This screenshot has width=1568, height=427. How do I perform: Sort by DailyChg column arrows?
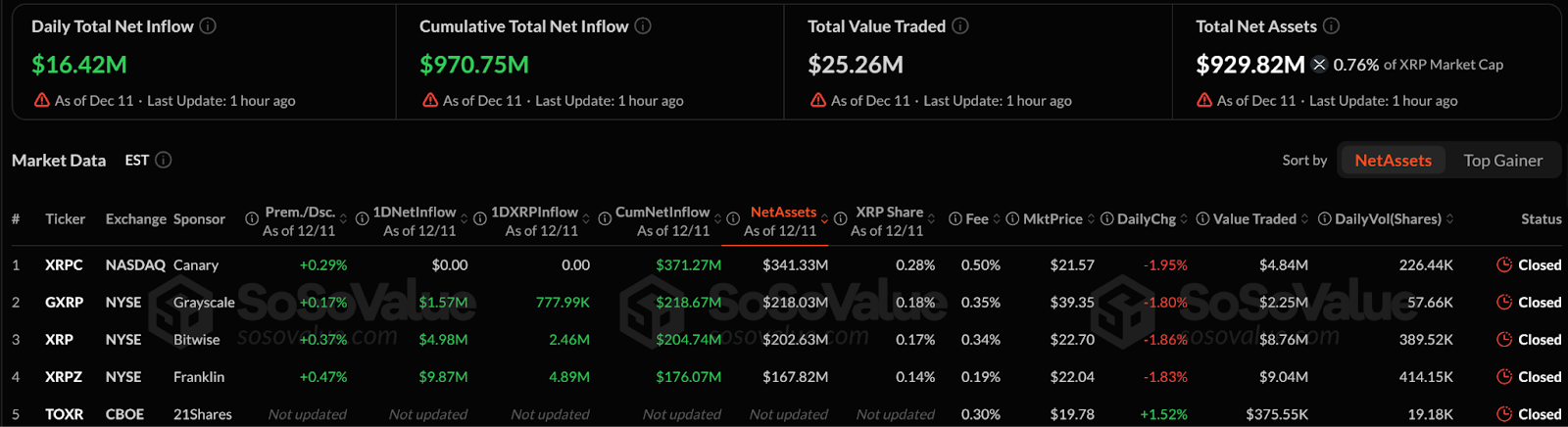pos(1184,219)
